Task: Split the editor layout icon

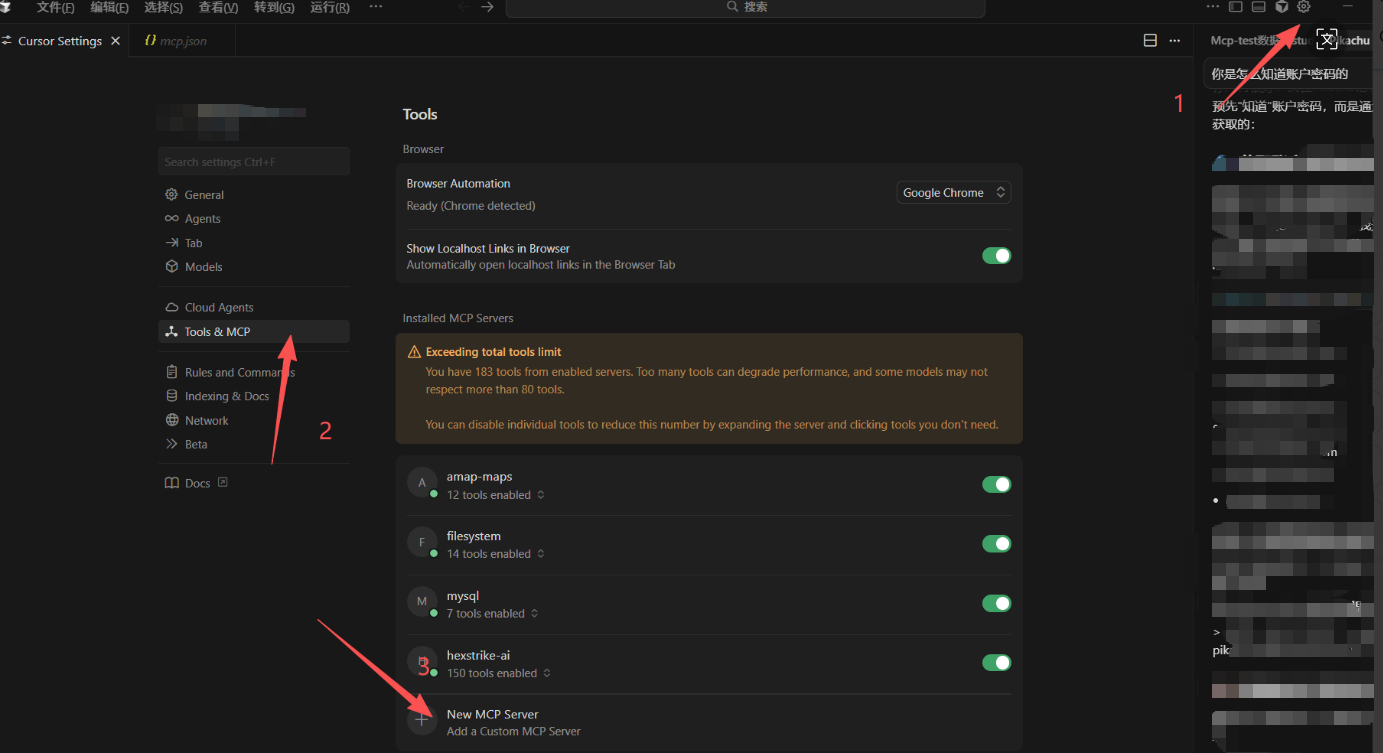Action: click(1150, 41)
